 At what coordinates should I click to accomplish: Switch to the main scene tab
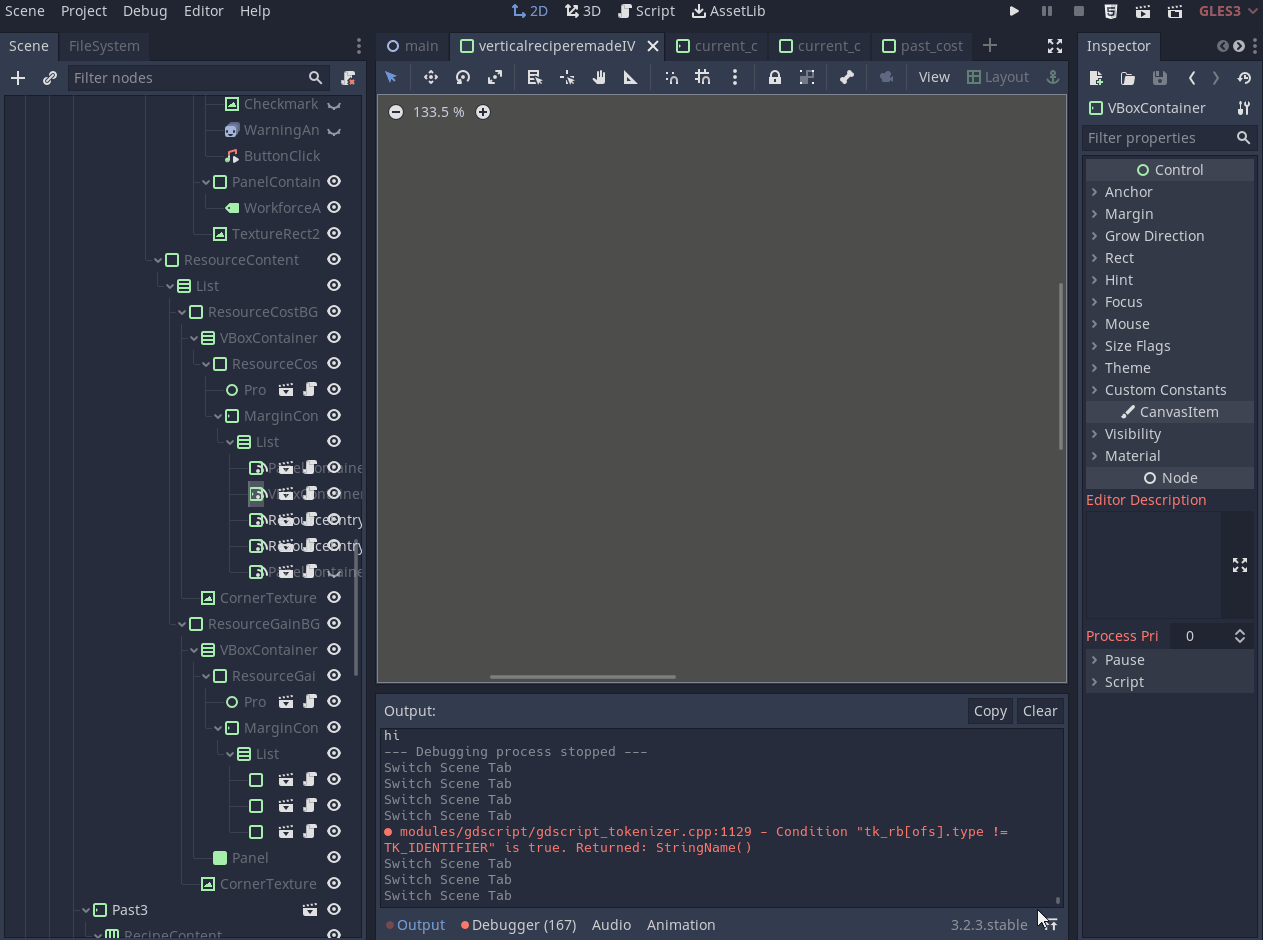tap(413, 46)
